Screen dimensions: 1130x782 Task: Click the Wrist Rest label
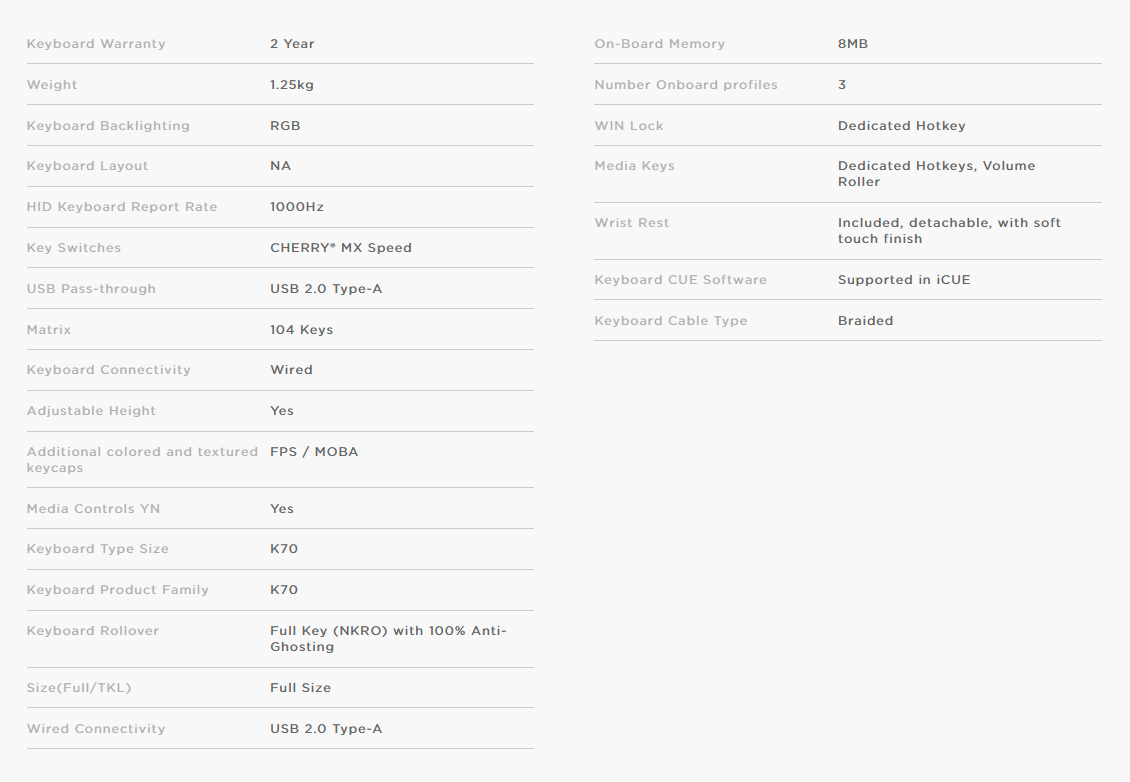click(632, 223)
